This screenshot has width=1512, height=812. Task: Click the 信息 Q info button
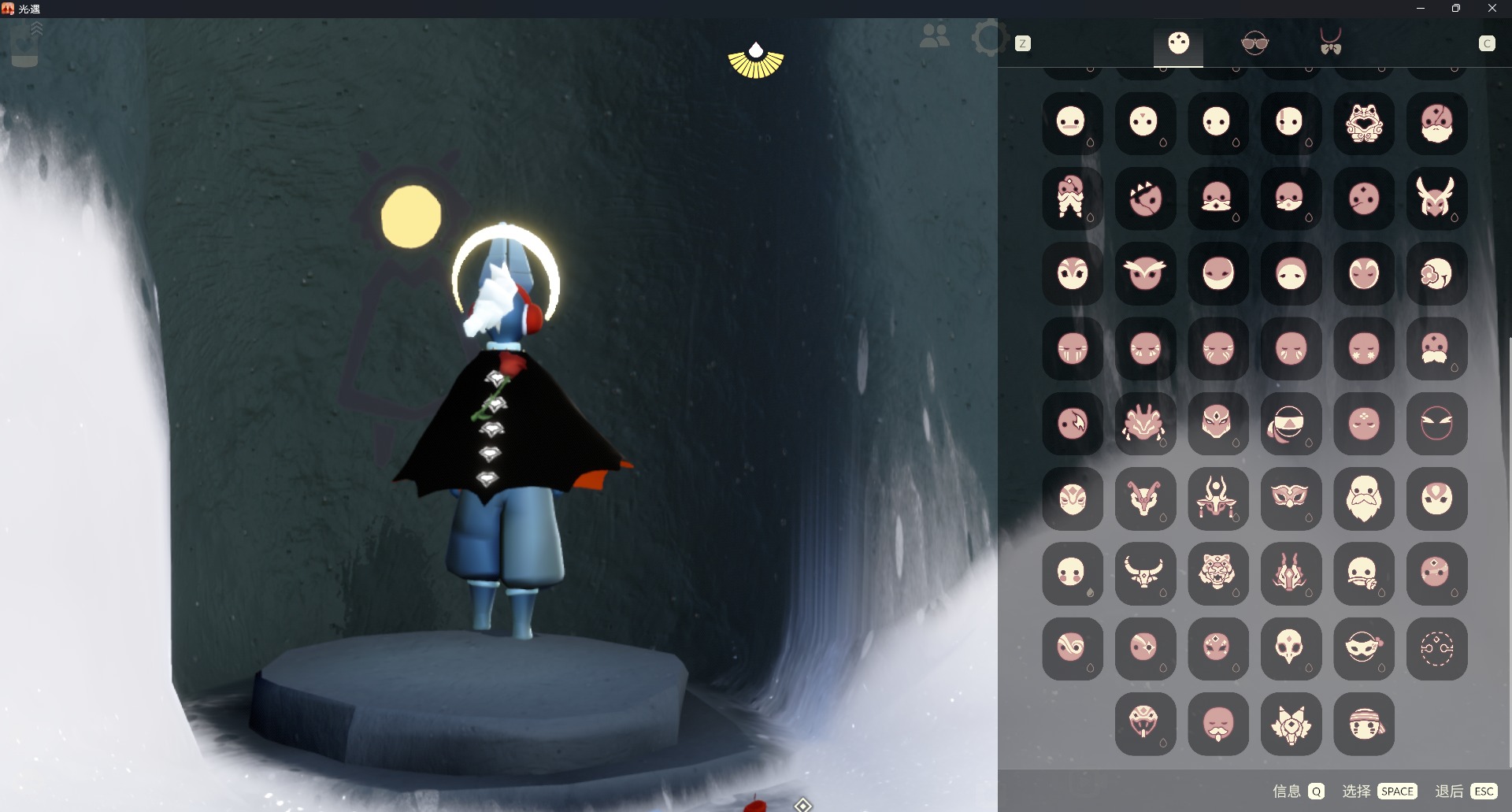[1299, 791]
